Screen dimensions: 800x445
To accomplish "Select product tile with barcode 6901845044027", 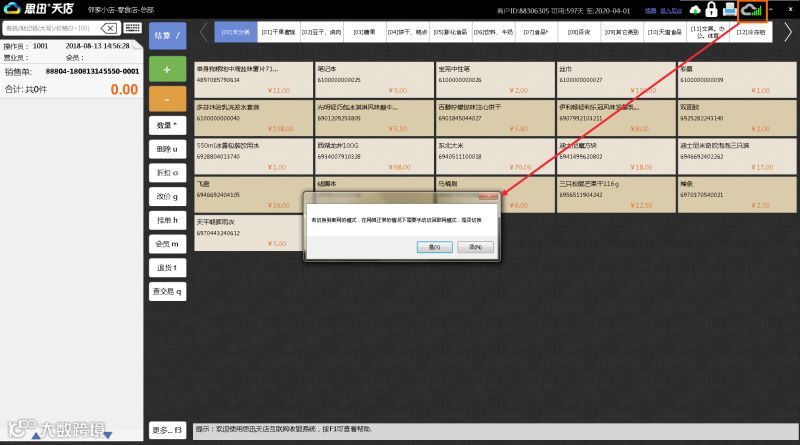I will pos(495,118).
